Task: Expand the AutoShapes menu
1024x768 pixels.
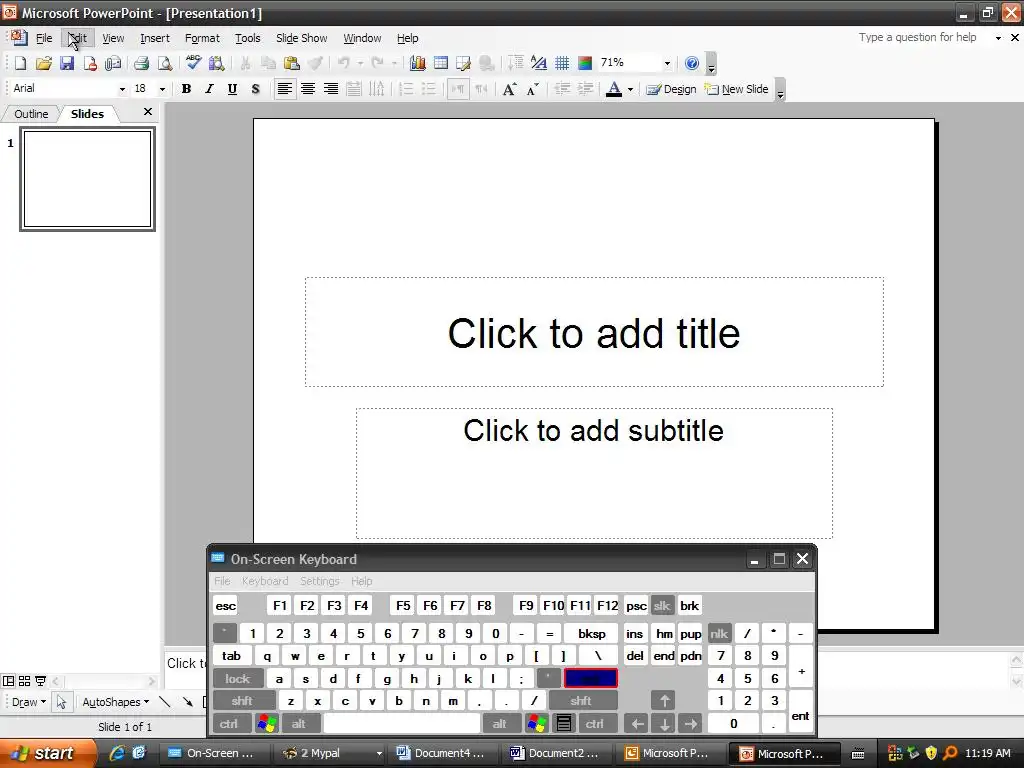Action: [x=116, y=702]
